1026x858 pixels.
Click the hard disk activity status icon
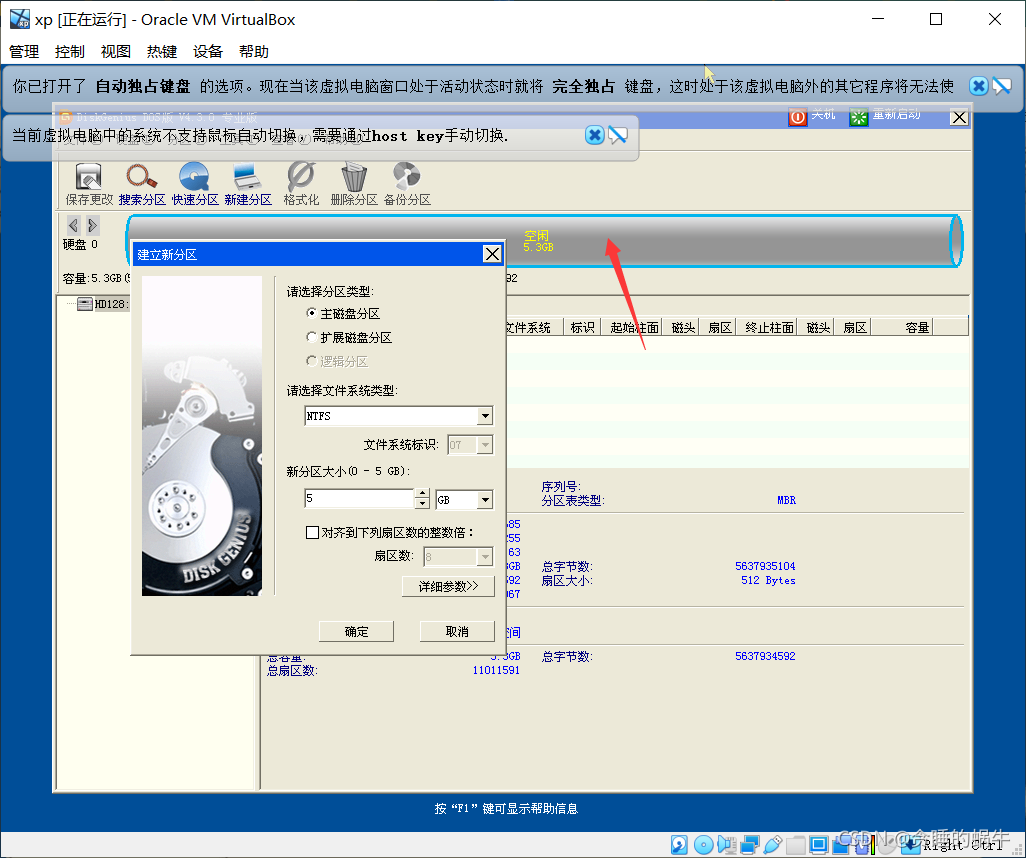(679, 844)
